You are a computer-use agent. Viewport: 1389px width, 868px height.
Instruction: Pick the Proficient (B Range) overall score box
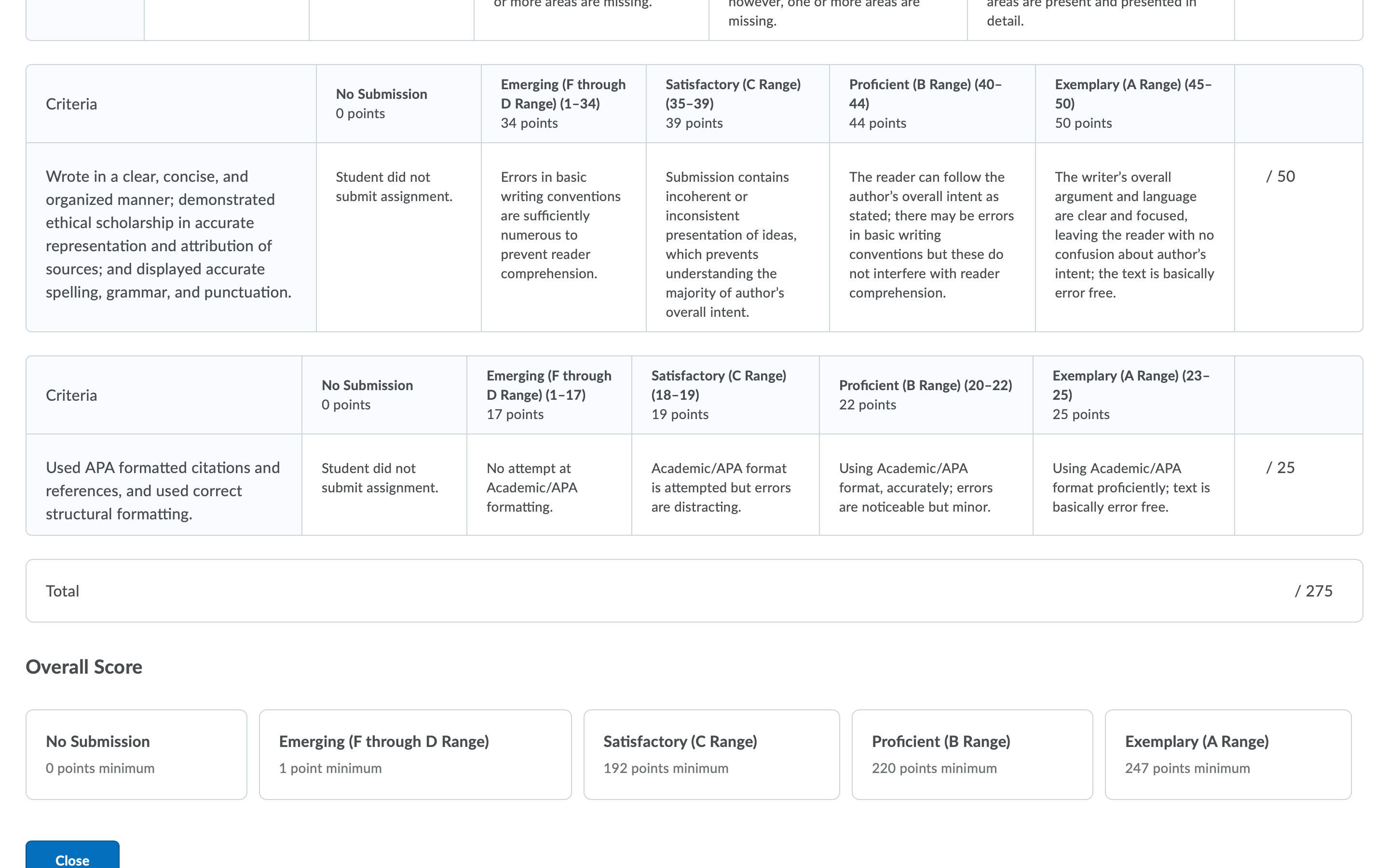[x=972, y=754]
